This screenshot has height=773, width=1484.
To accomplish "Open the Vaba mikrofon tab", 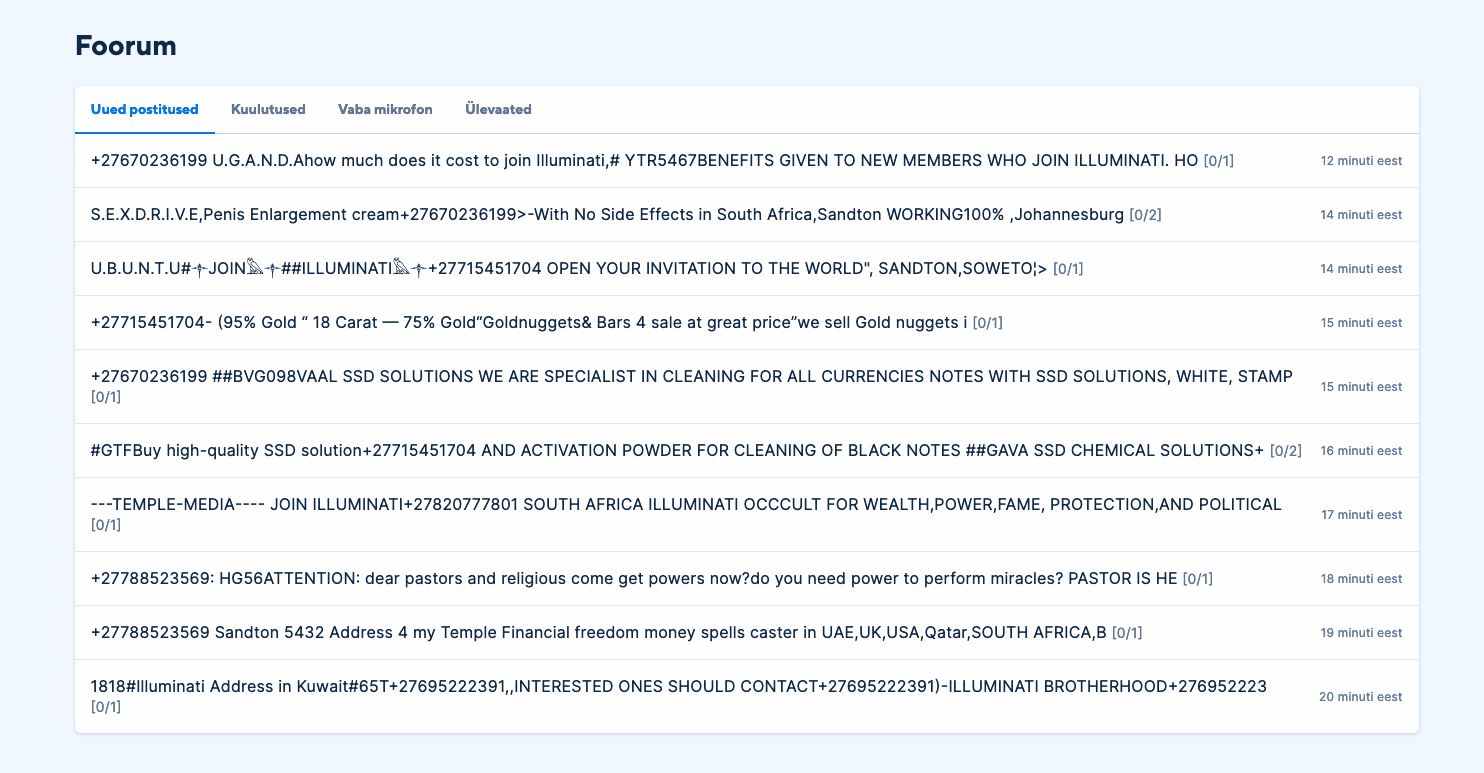I will [385, 109].
